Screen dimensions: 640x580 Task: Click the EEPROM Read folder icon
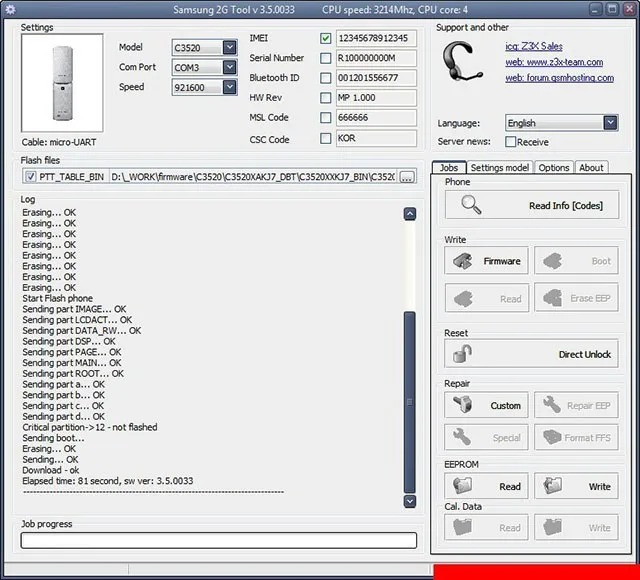click(463, 486)
